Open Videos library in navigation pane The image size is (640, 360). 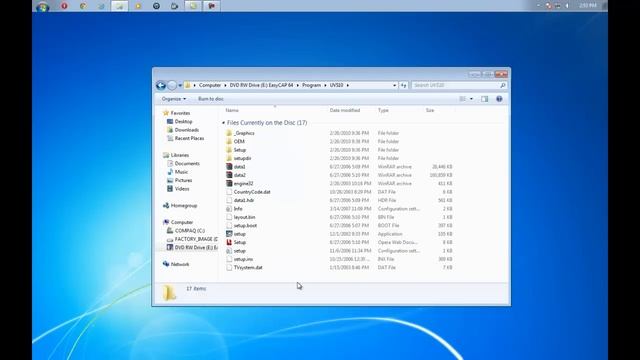pos(182,189)
